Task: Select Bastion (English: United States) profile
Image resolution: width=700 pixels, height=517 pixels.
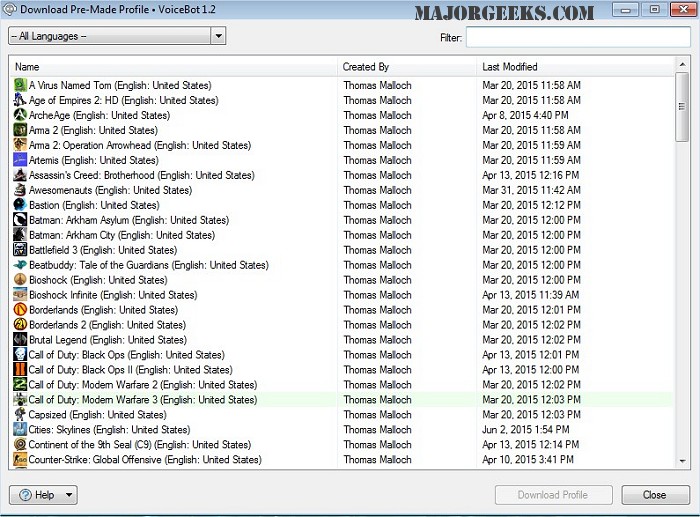Action: [x=342, y=205]
